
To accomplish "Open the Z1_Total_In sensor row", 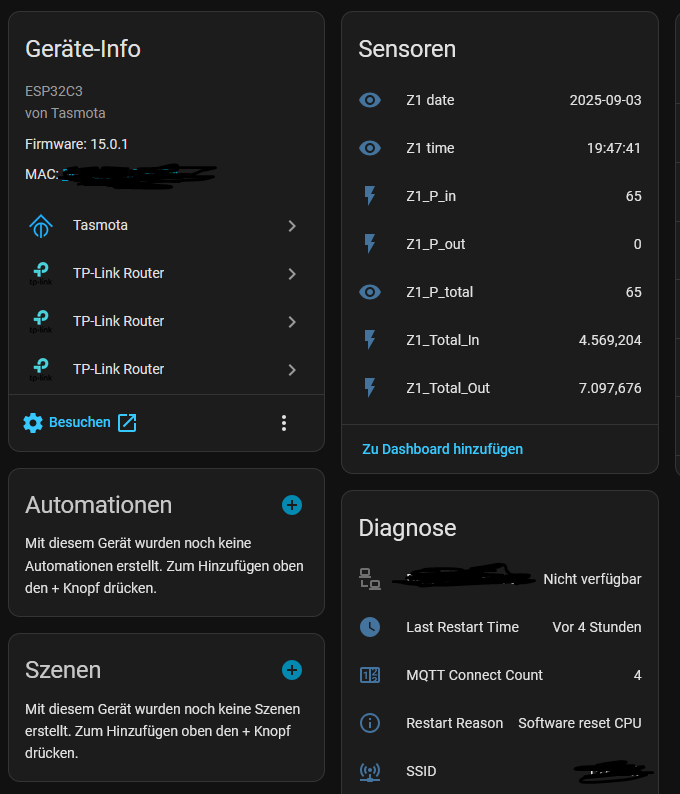I will click(x=442, y=340).
